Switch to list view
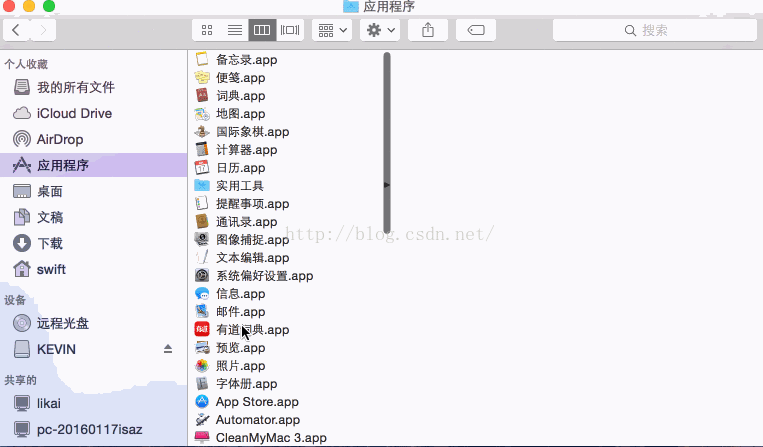This screenshot has width=763, height=447. point(235,30)
